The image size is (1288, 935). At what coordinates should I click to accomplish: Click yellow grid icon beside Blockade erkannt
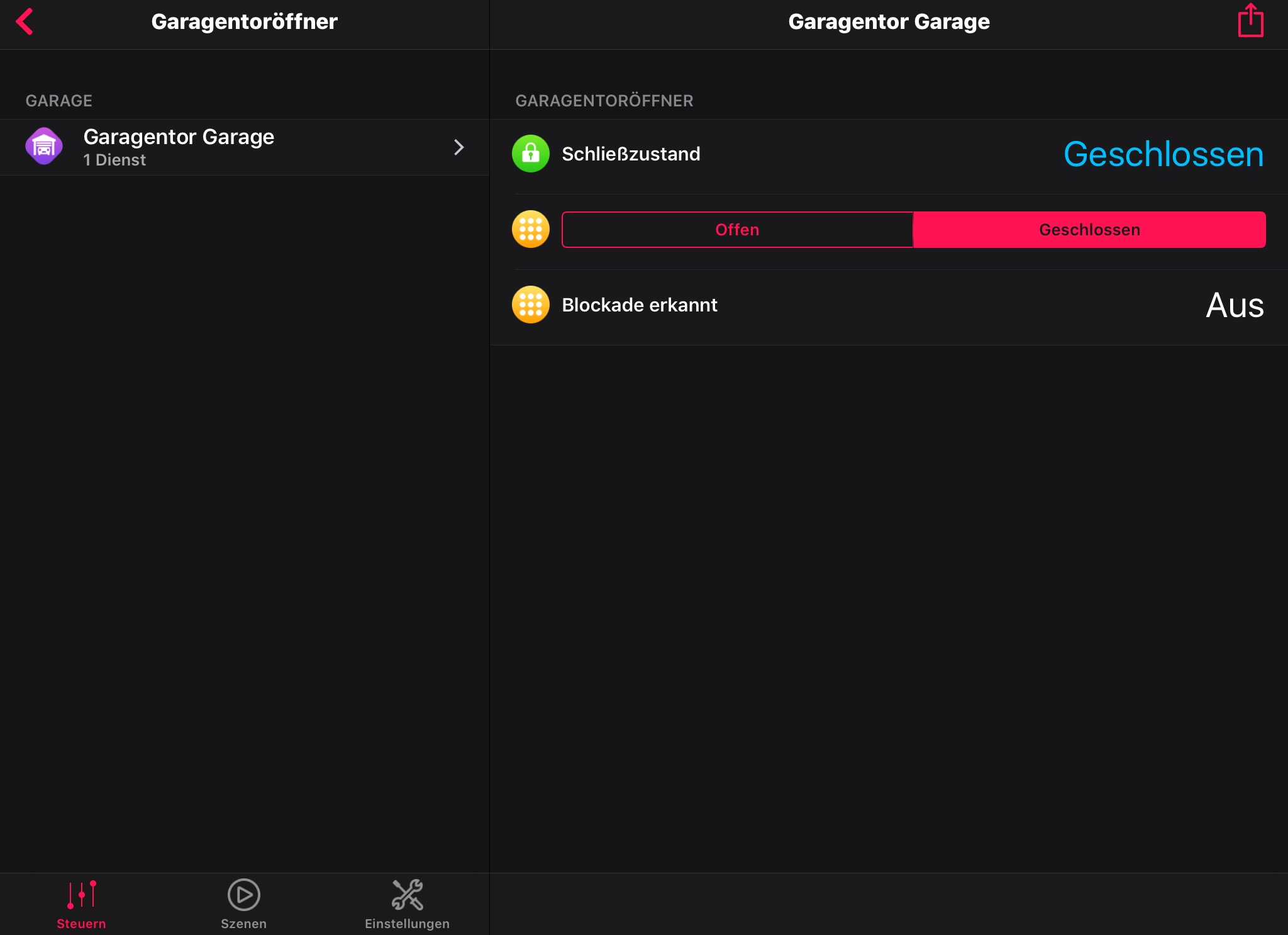(530, 305)
